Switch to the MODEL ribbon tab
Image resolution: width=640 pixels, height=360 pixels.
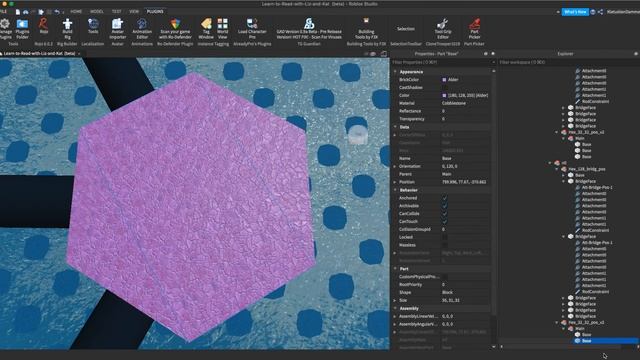97,11
